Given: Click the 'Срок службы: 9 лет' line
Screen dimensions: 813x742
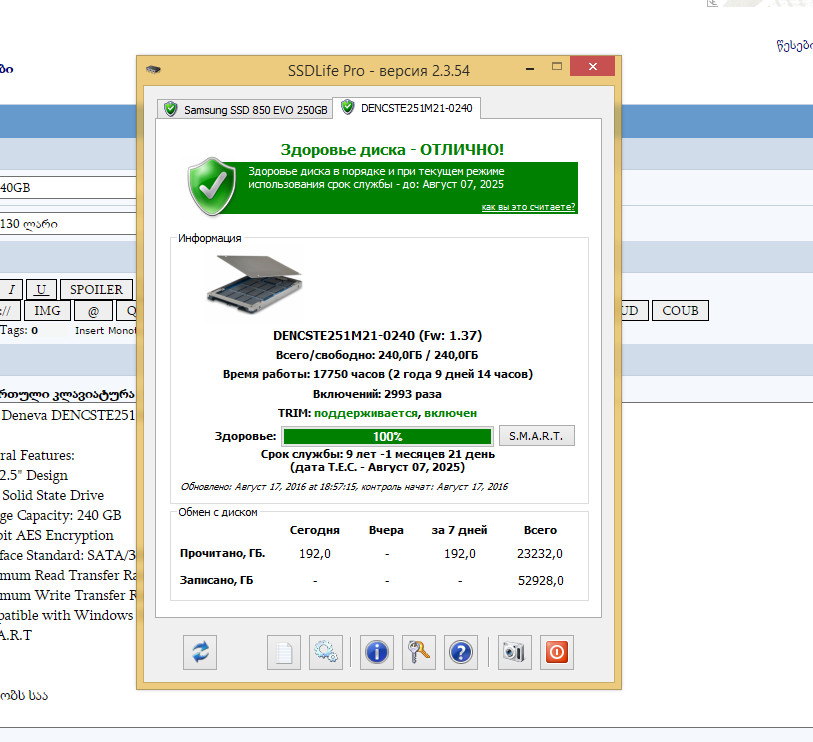Looking at the screenshot, I should click(x=378, y=454).
